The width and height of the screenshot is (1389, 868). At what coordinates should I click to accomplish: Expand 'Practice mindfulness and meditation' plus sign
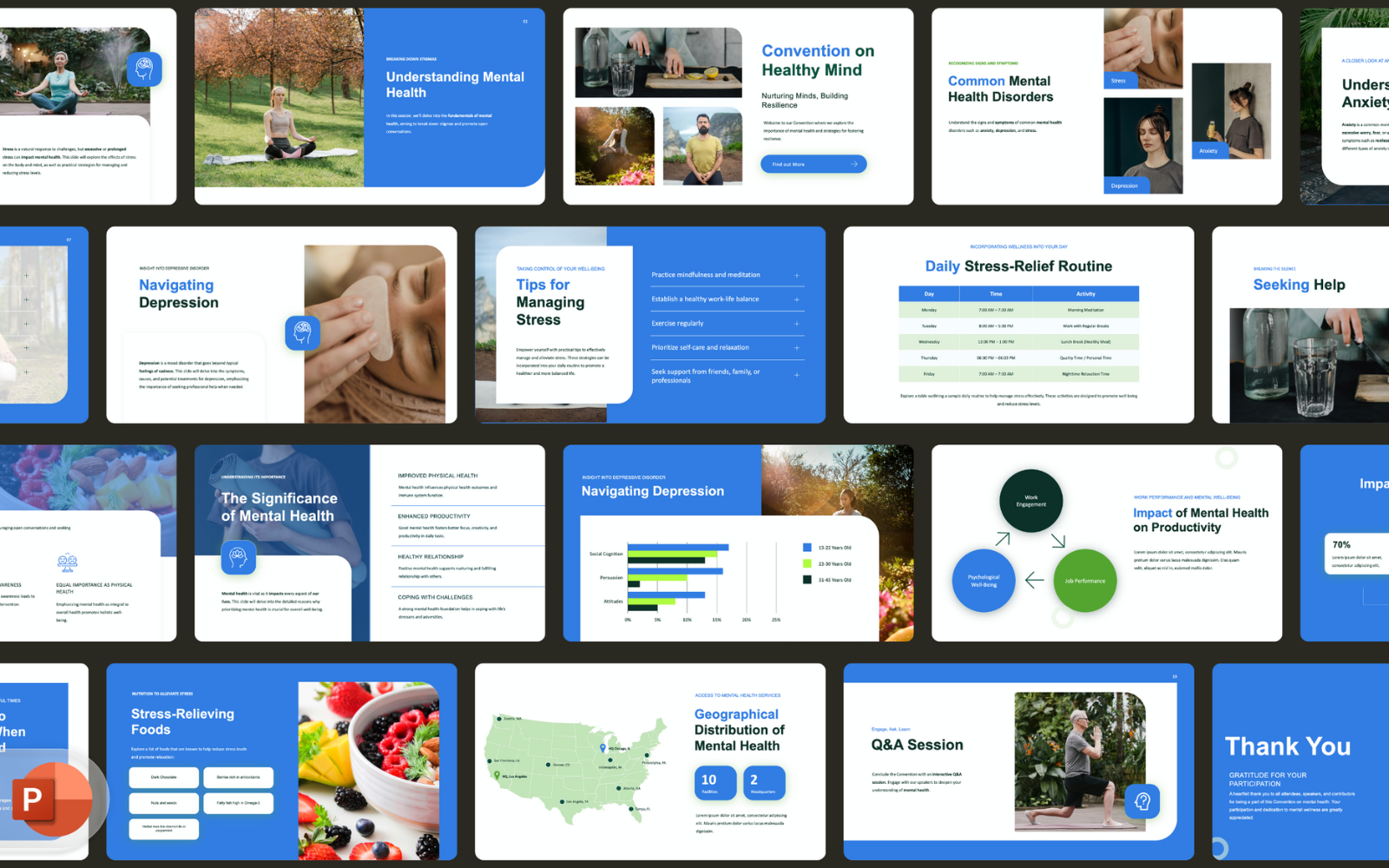pos(796,275)
